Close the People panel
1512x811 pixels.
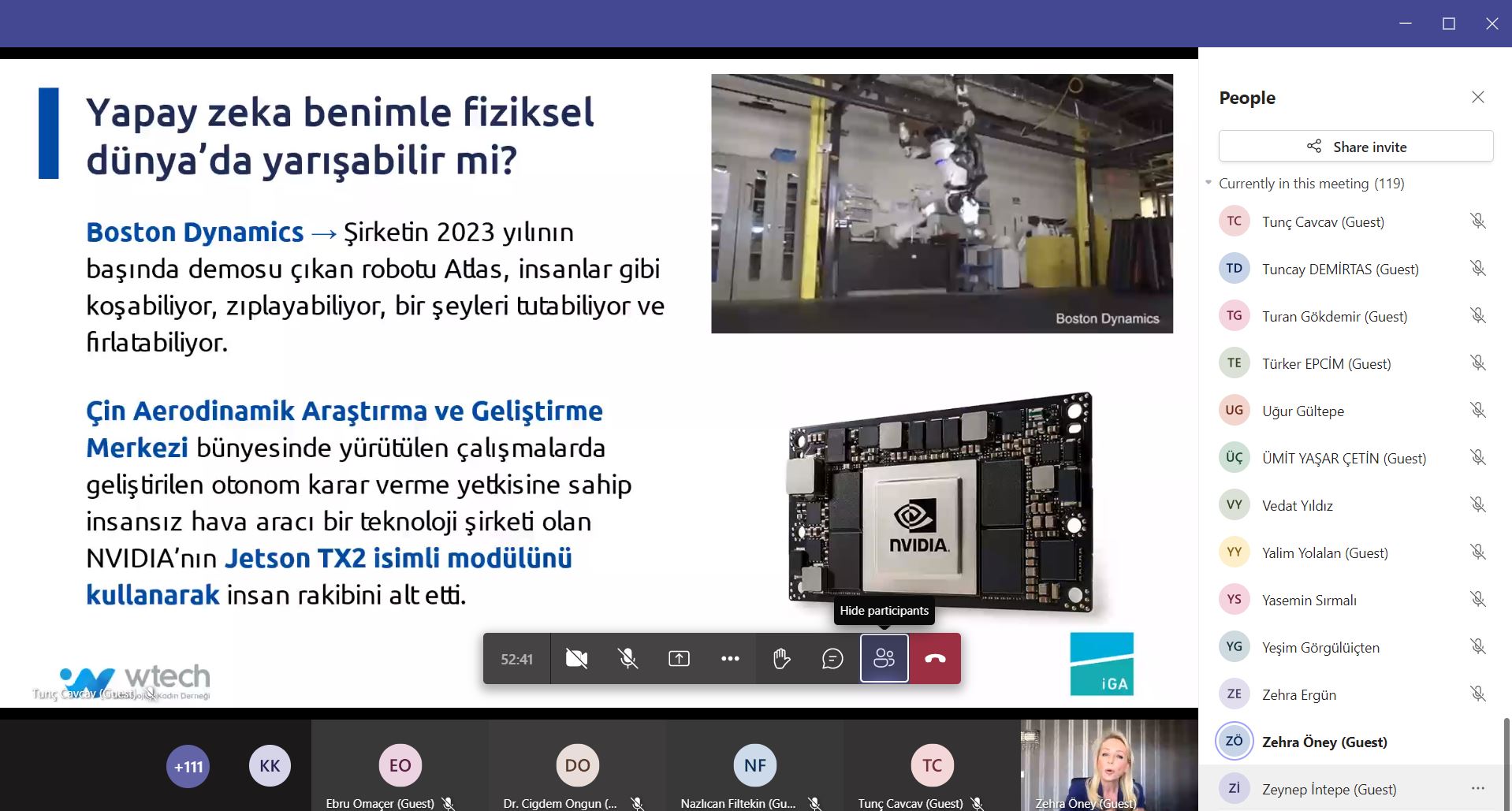(x=1477, y=97)
